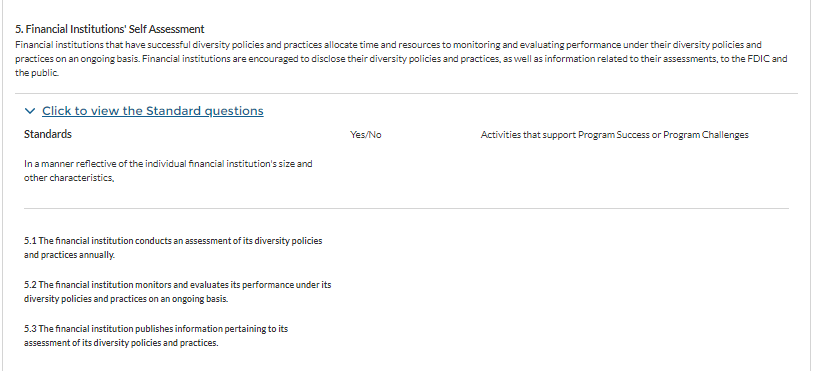This screenshot has width=814, height=371.
Task: Collapse the Standard questions chevron arrow
Action: tap(30, 111)
